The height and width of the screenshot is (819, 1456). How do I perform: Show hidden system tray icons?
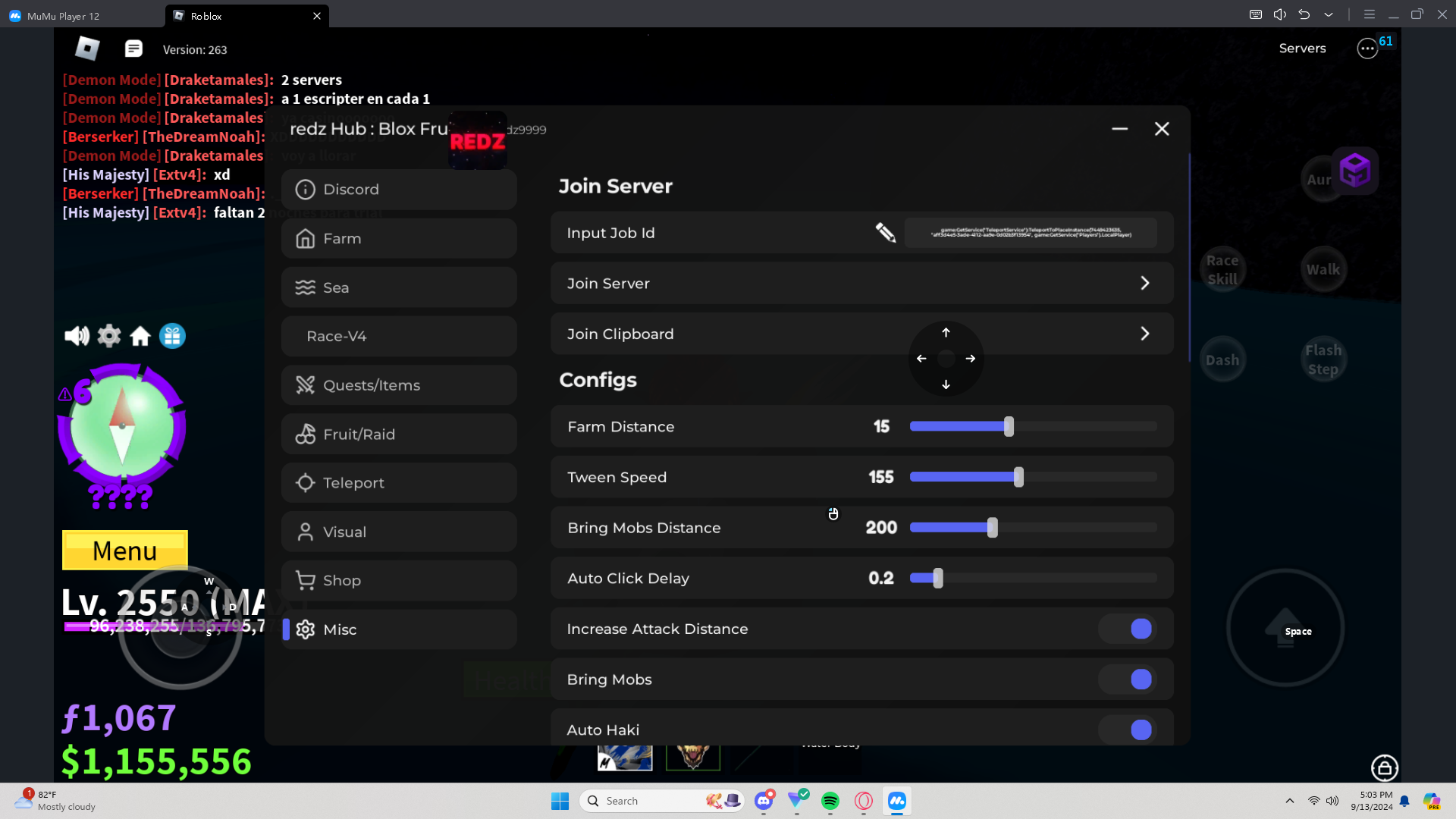[1290, 801]
